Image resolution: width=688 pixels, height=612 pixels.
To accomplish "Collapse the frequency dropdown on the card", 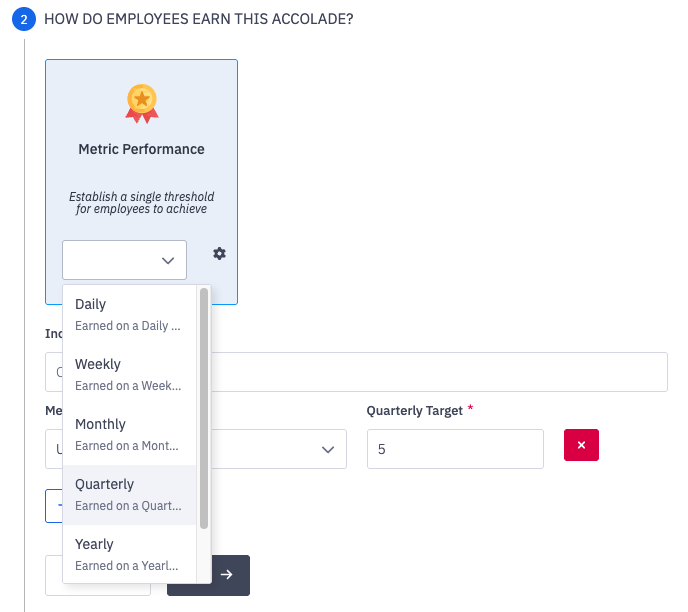I will (124, 260).
